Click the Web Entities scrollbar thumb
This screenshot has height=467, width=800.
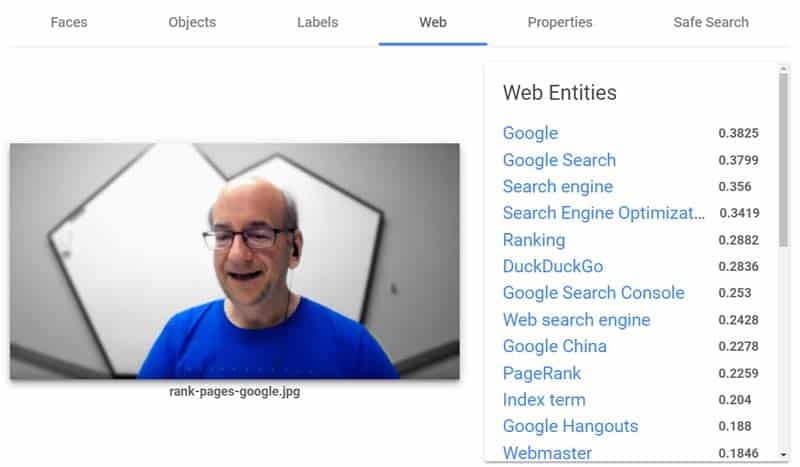tap(783, 160)
